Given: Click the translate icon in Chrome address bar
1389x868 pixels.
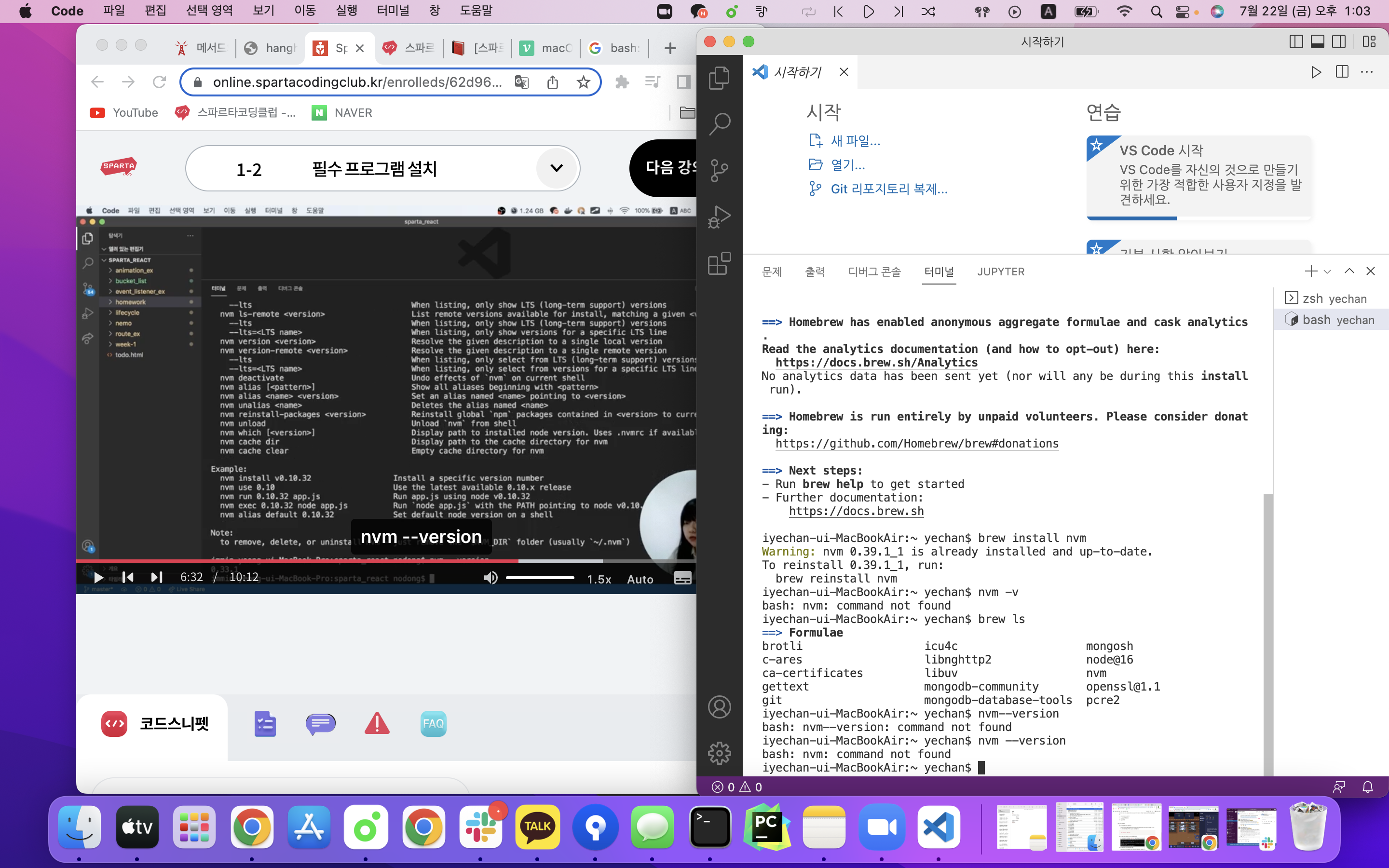Looking at the screenshot, I should tap(521, 82).
